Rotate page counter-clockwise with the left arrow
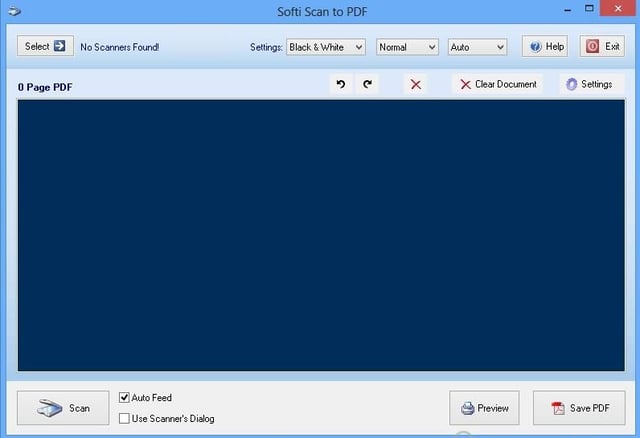This screenshot has height=438, width=640. click(341, 84)
